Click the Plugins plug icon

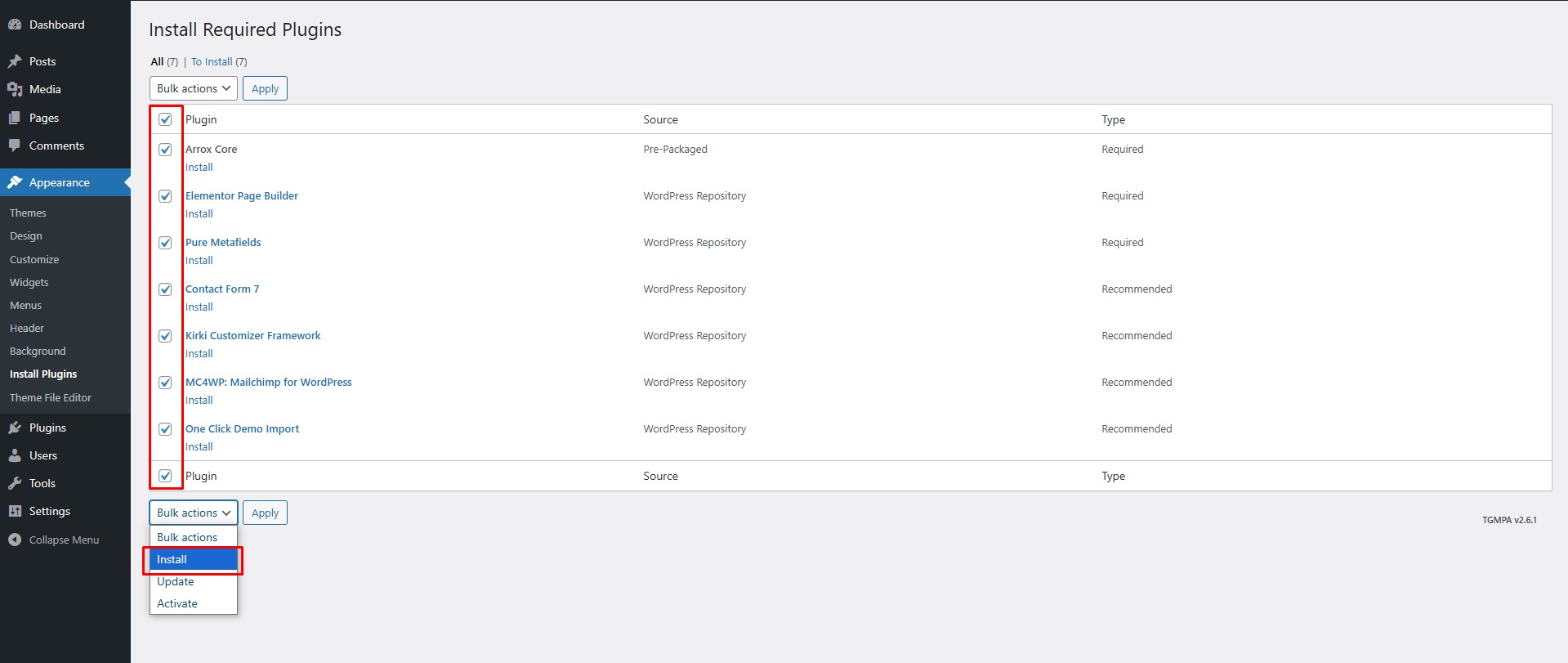point(15,428)
